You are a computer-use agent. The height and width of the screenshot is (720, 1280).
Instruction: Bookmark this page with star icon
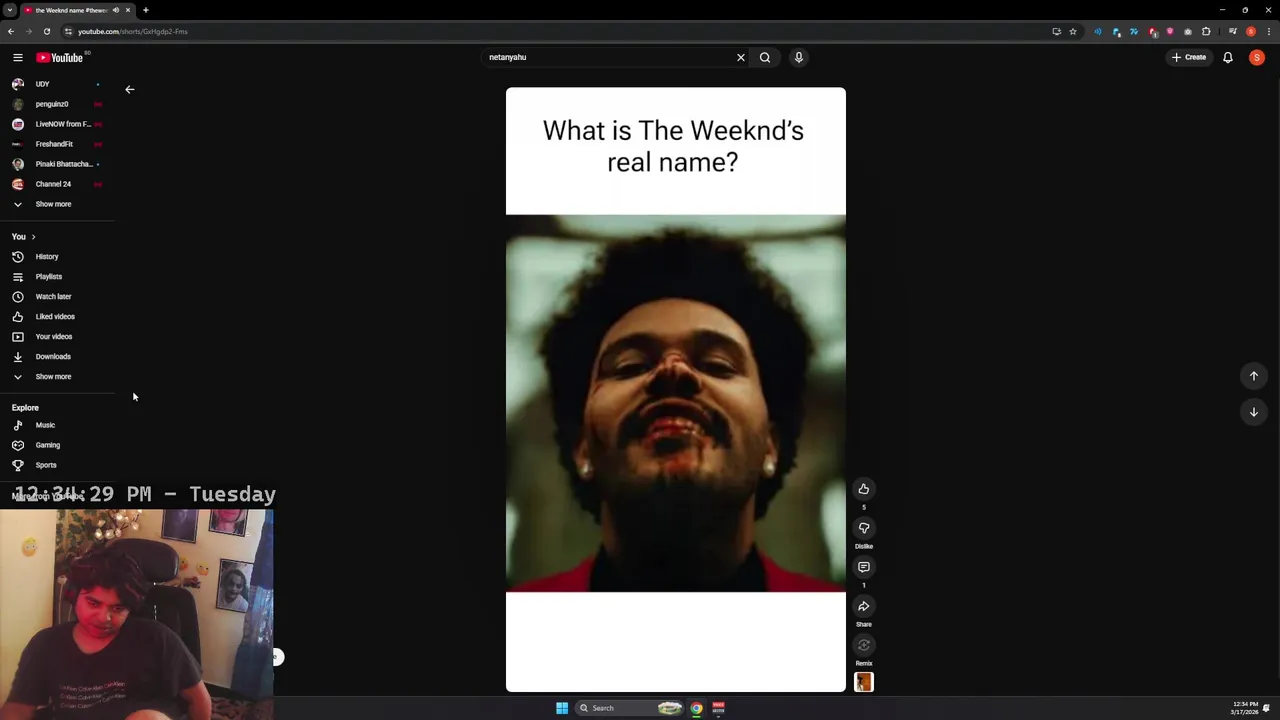point(1073,32)
